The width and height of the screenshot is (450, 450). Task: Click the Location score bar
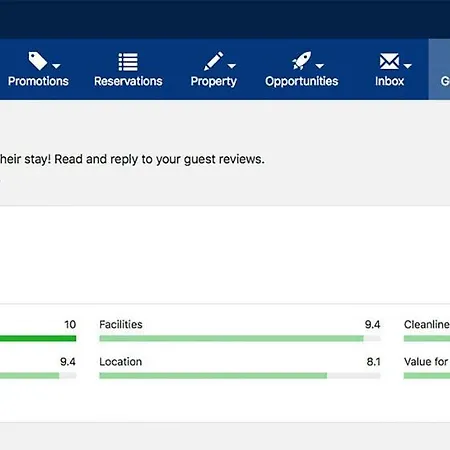pyautogui.click(x=240, y=376)
